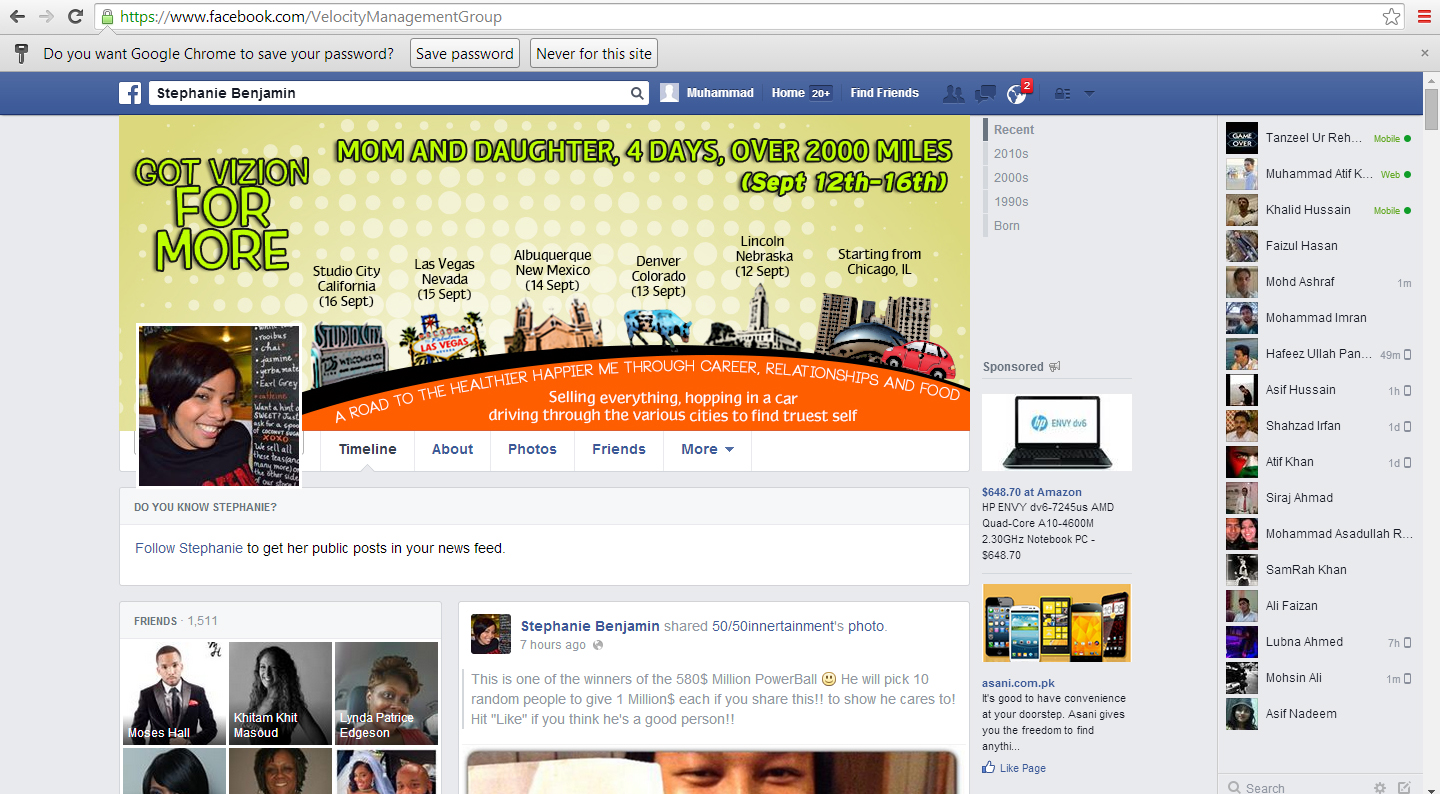Open Moses Hall's friend thumbnail
The height and width of the screenshot is (794, 1440).
[174, 693]
